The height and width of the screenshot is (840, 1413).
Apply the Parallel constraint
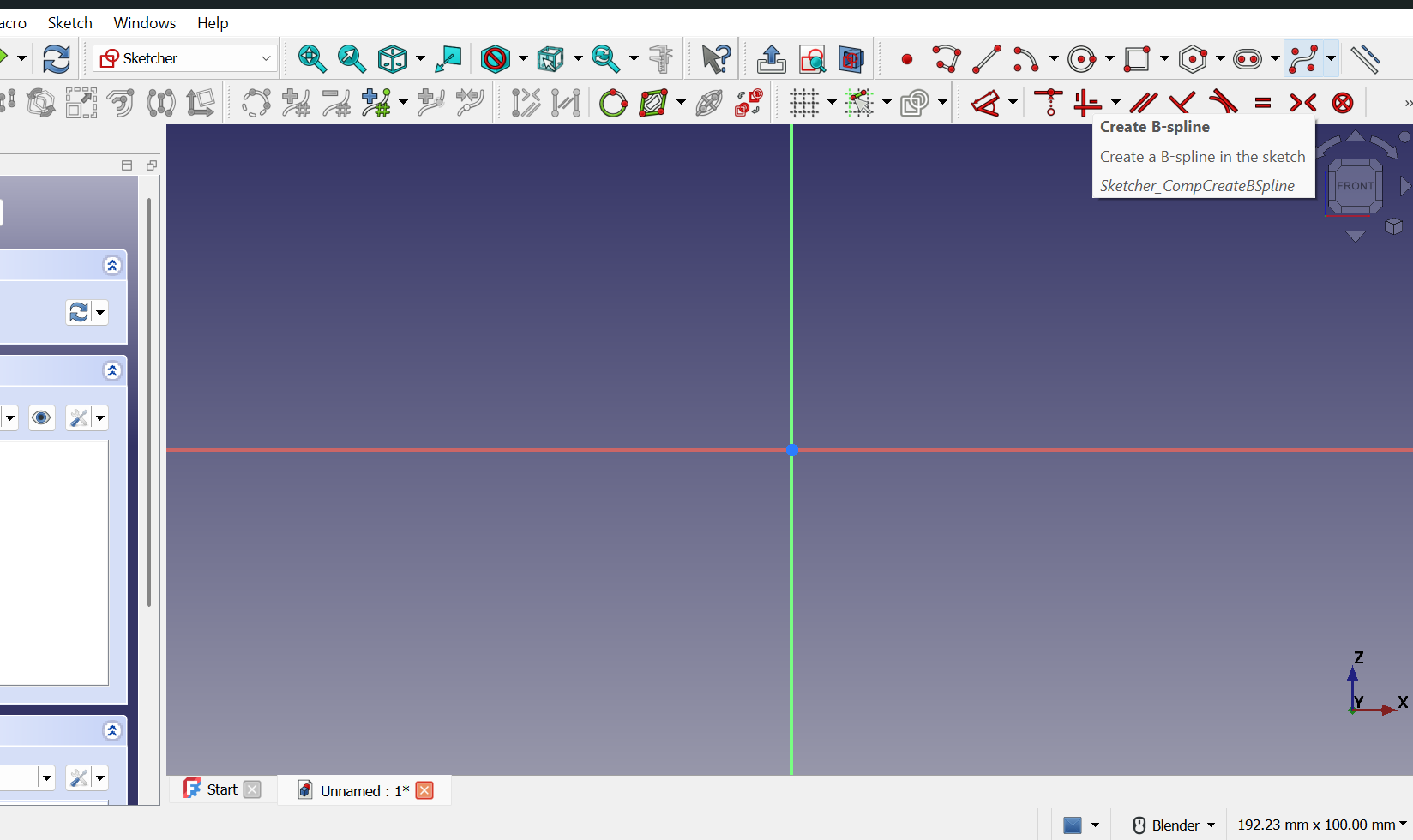click(x=1143, y=103)
